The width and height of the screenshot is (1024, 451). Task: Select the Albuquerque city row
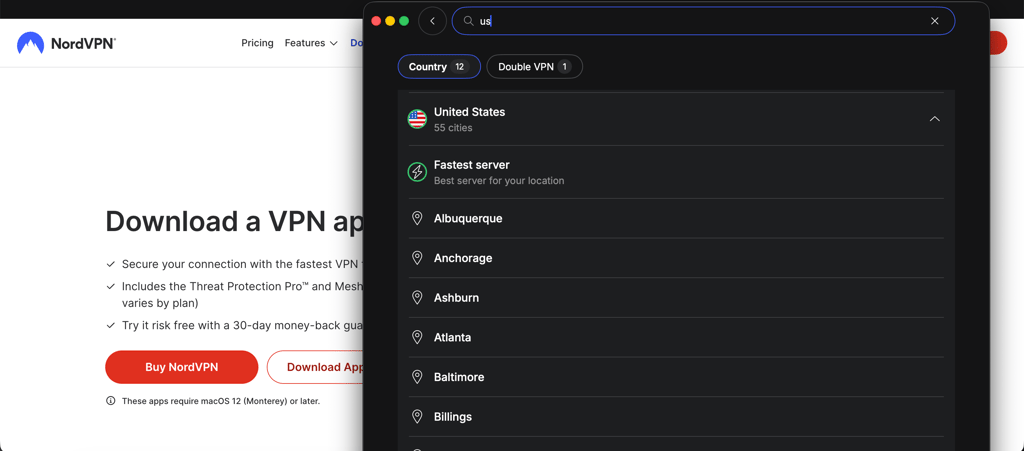pos(676,219)
